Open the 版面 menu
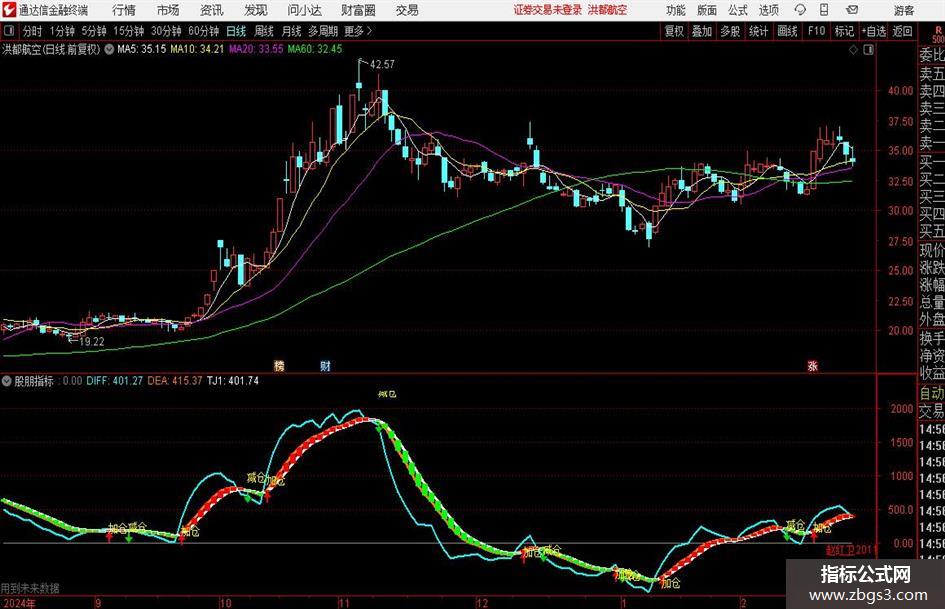This screenshot has width=945, height=609. [706, 10]
